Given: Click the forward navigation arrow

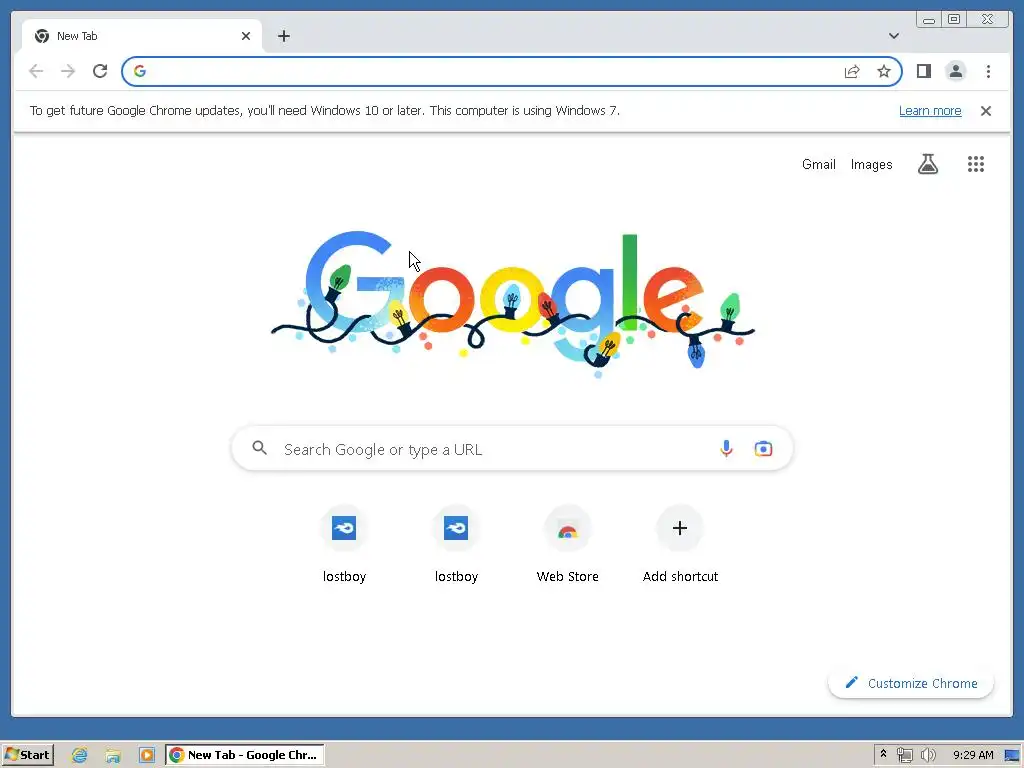Looking at the screenshot, I should pos(68,71).
